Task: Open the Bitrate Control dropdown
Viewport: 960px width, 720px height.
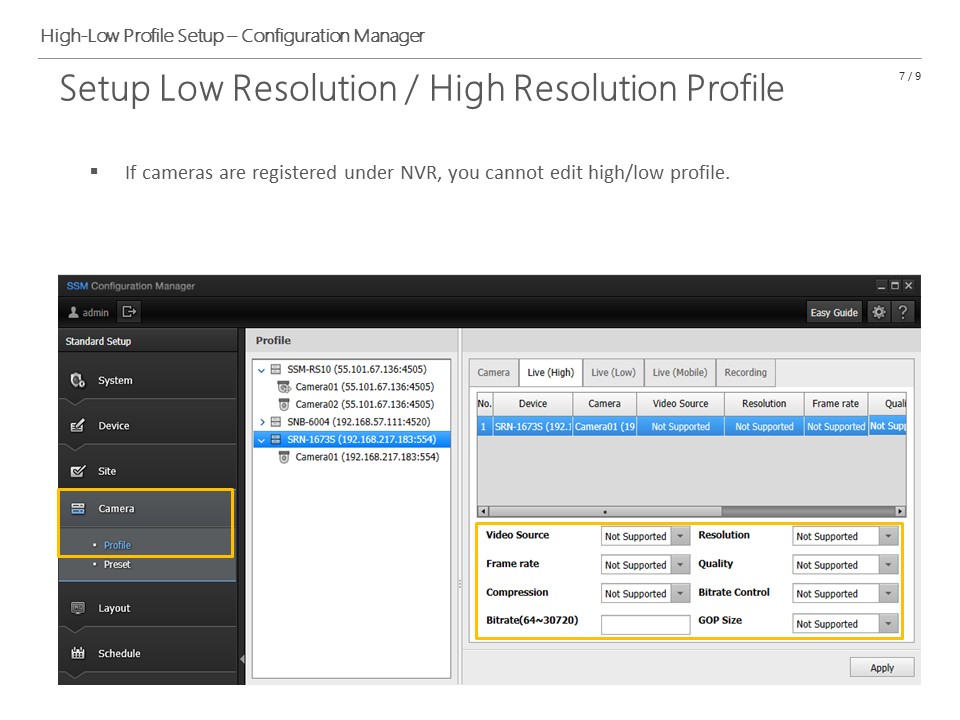Action: [x=888, y=593]
